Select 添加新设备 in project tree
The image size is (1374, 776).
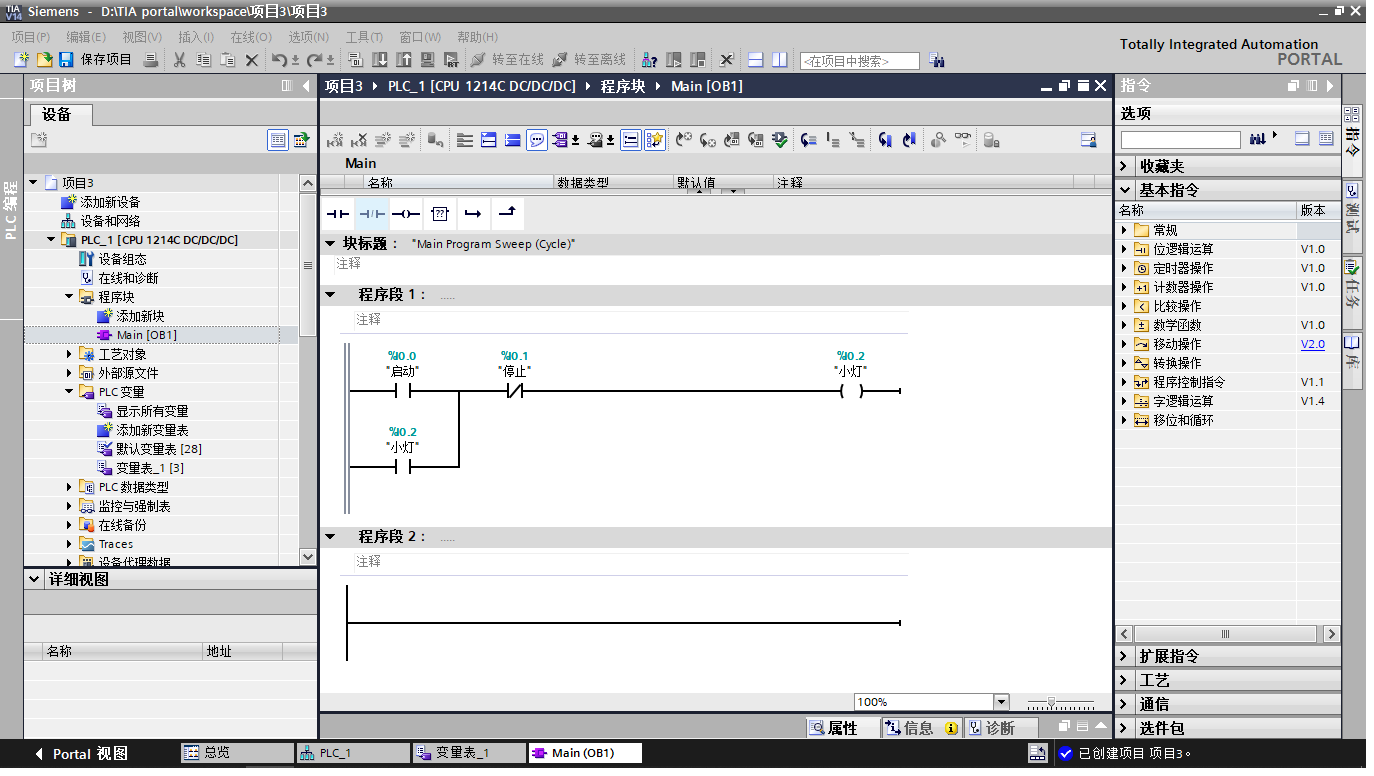click(110, 202)
